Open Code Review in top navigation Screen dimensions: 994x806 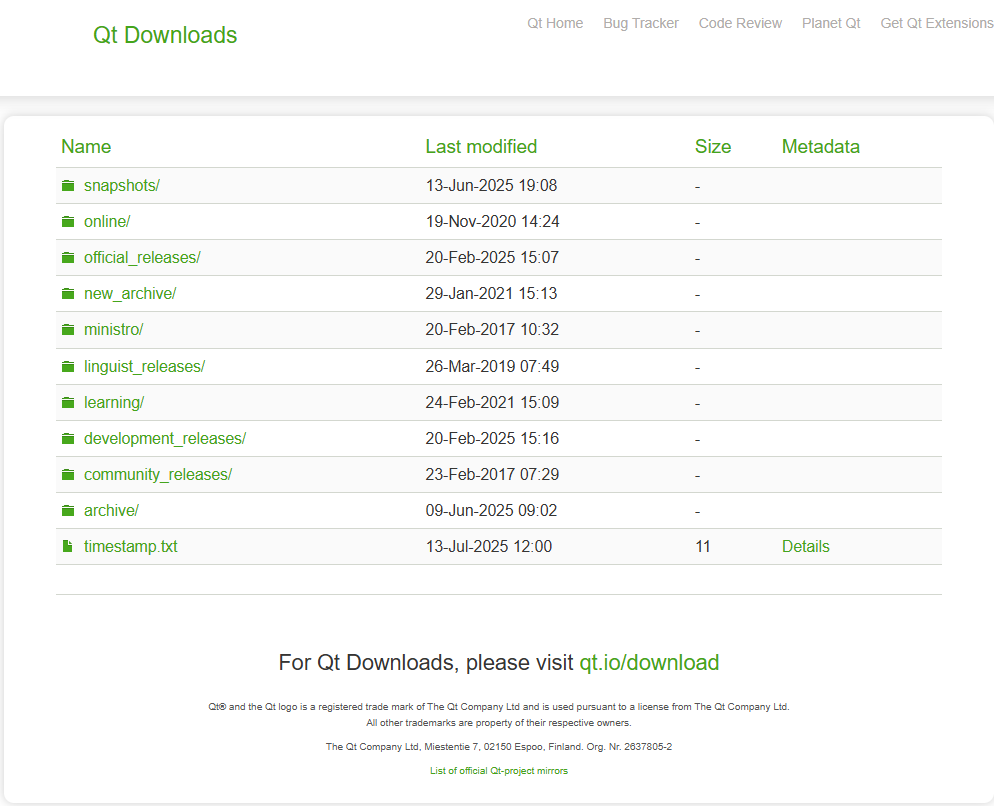[x=740, y=23]
